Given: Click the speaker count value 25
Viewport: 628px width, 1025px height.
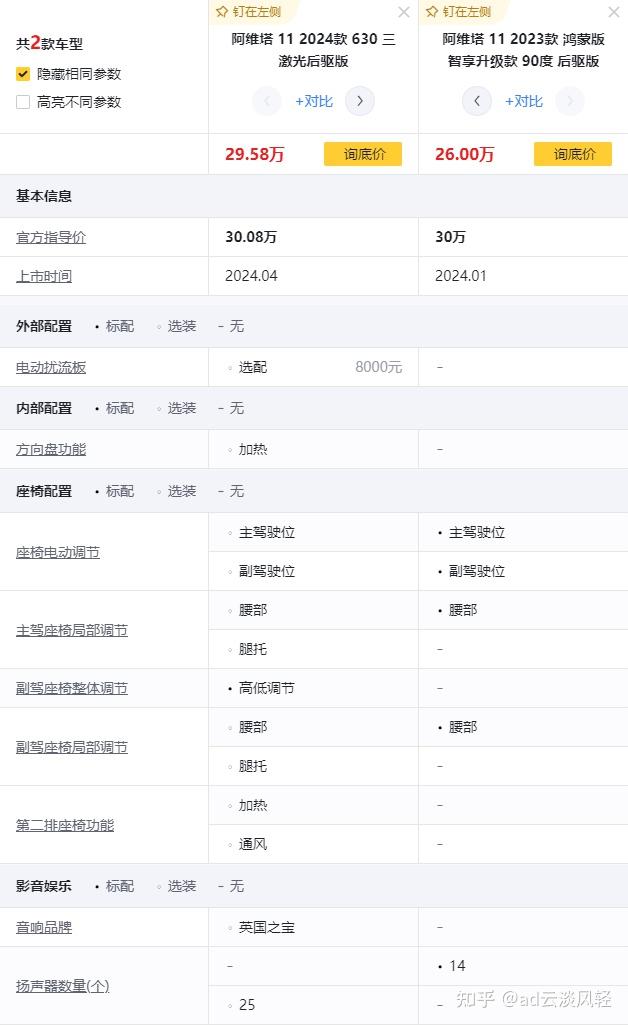Looking at the screenshot, I should [x=247, y=1005].
